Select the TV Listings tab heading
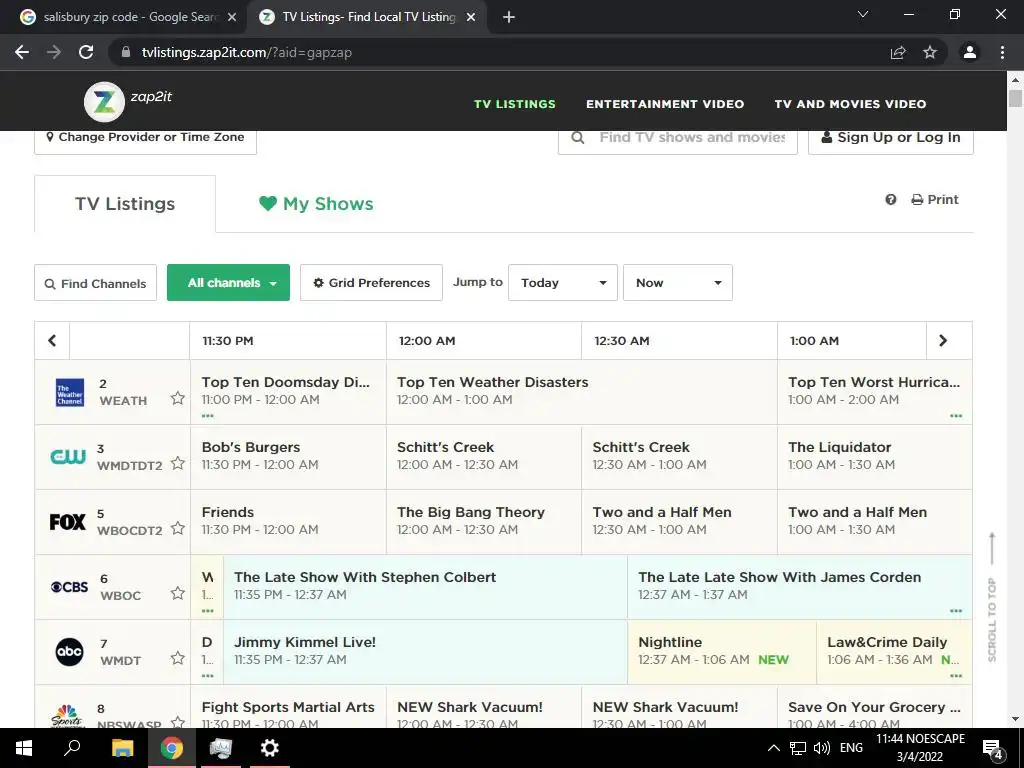The width and height of the screenshot is (1024, 768). [125, 204]
